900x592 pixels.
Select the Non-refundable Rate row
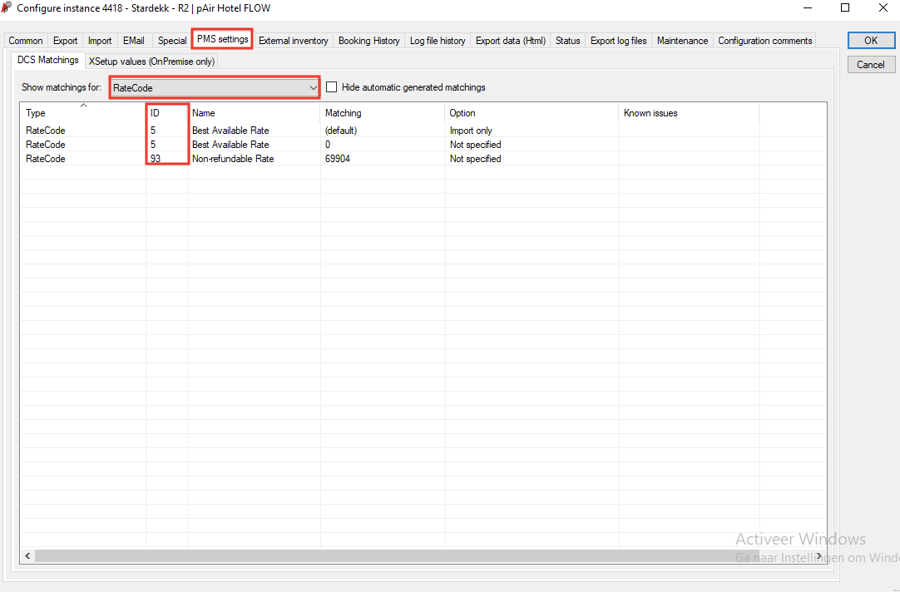pyautogui.click(x=232, y=159)
